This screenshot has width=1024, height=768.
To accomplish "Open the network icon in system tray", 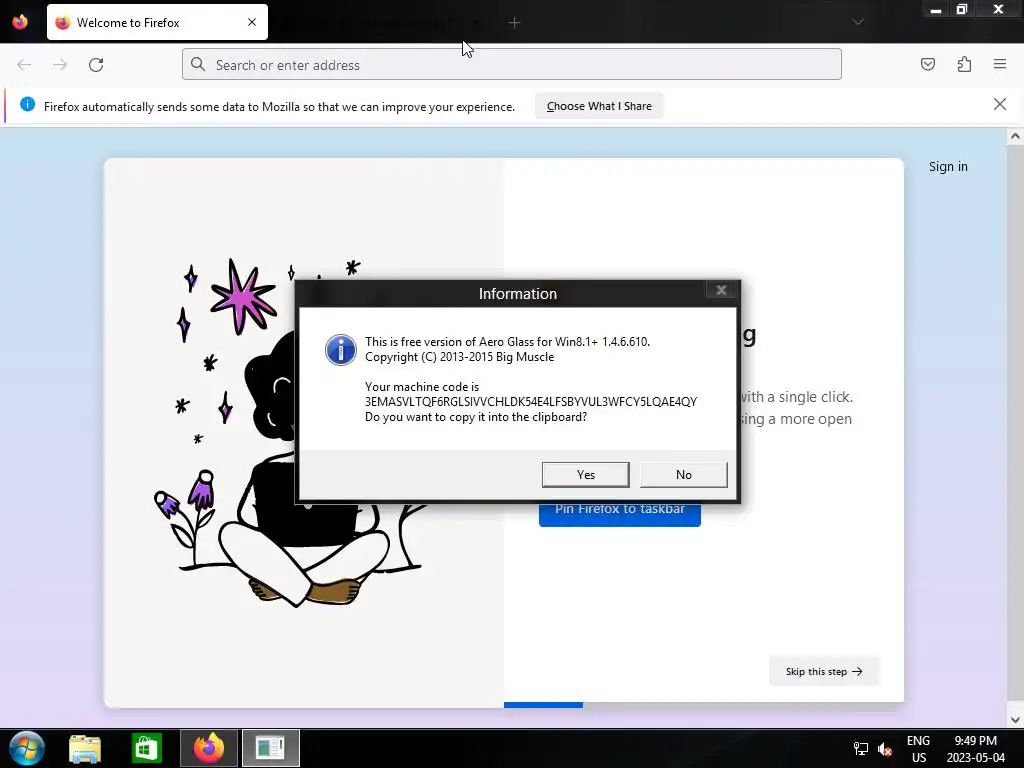I will 861,749.
